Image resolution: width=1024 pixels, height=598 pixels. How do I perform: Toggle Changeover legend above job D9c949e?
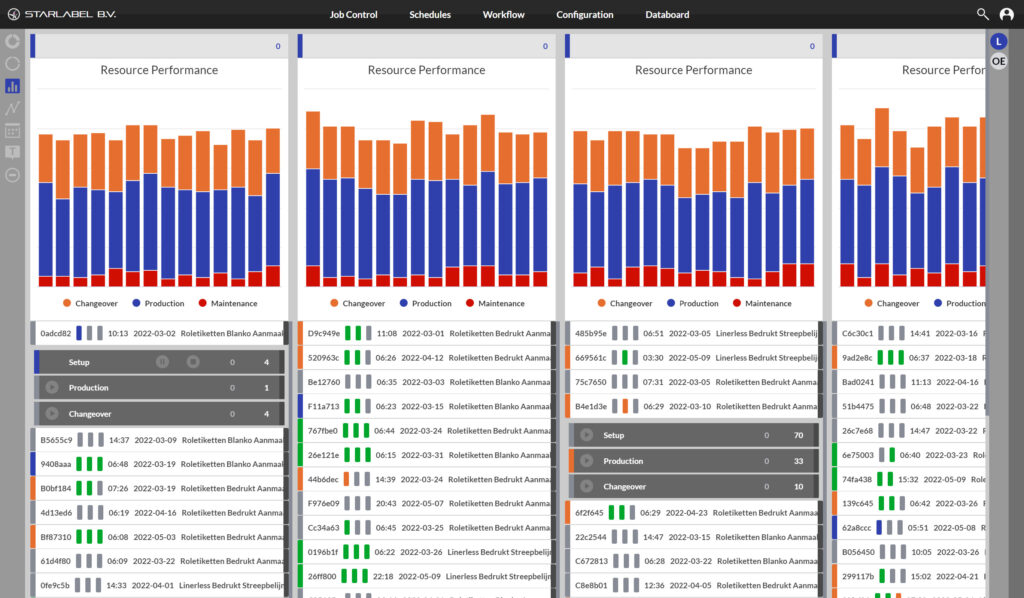(x=358, y=304)
